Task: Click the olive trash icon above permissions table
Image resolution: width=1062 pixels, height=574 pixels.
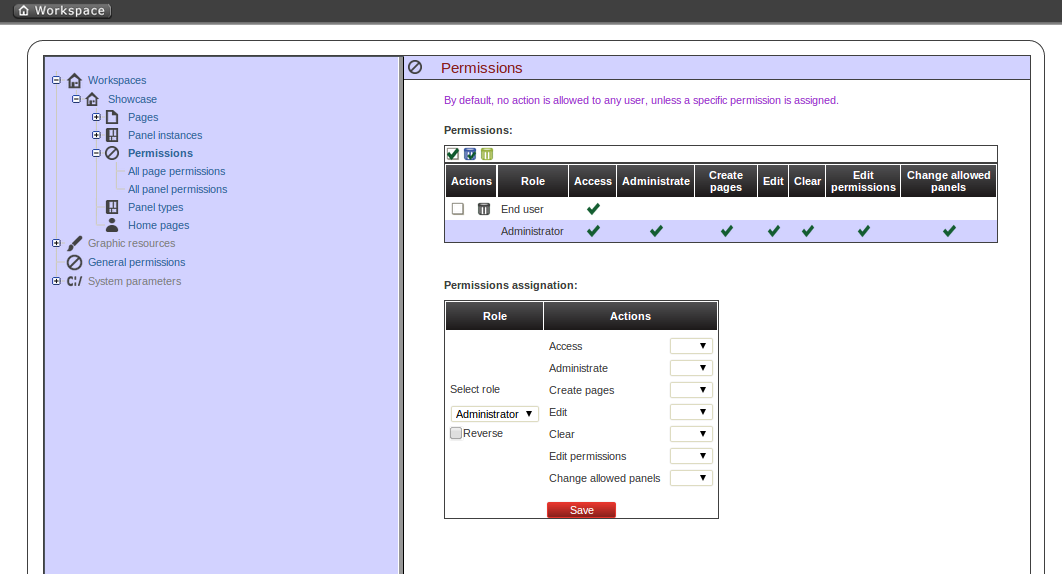Action: point(487,154)
